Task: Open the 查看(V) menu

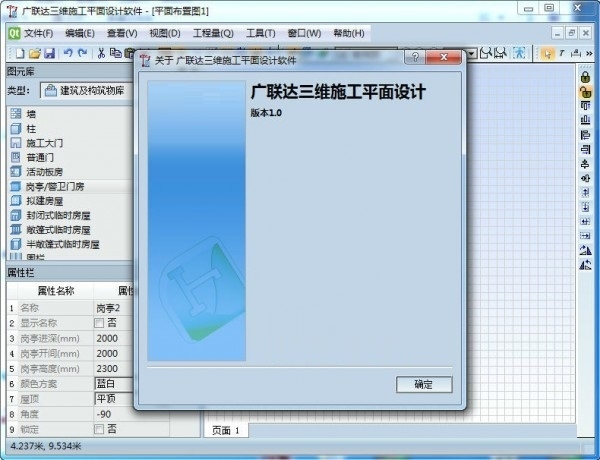Action: click(122, 33)
